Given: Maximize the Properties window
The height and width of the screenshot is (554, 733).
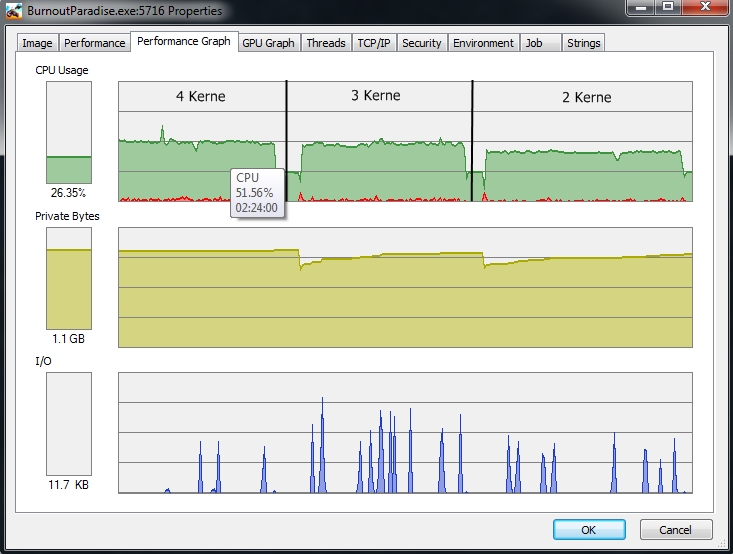Looking at the screenshot, I should [x=668, y=7].
